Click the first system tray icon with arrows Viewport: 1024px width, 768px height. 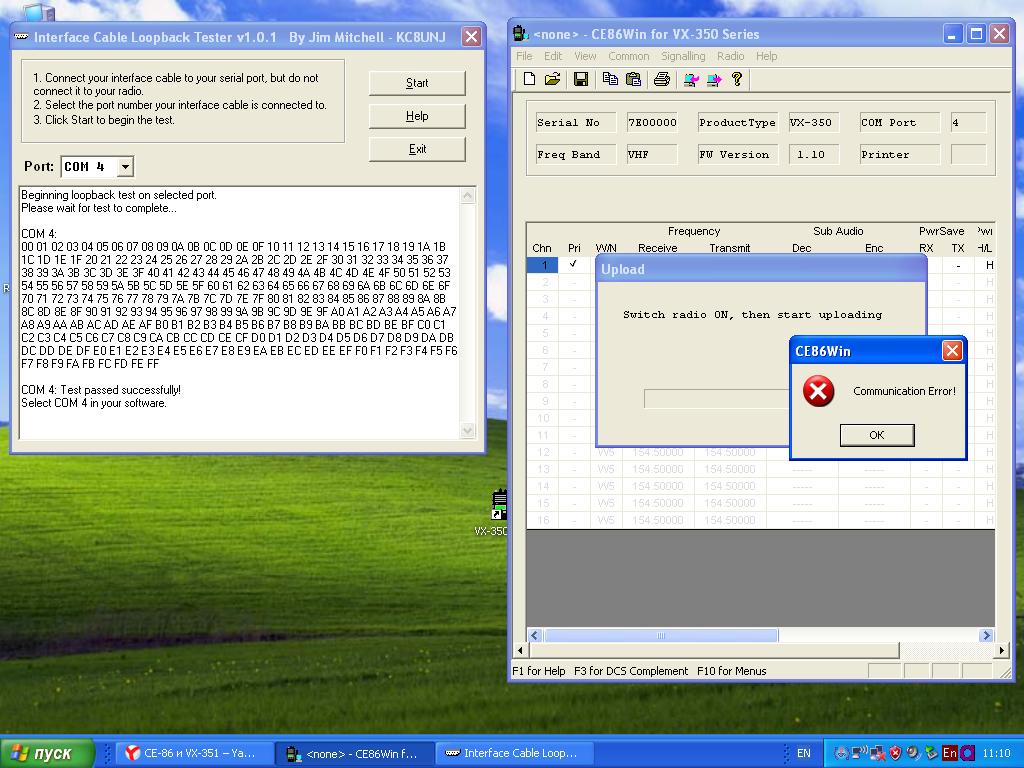842,753
